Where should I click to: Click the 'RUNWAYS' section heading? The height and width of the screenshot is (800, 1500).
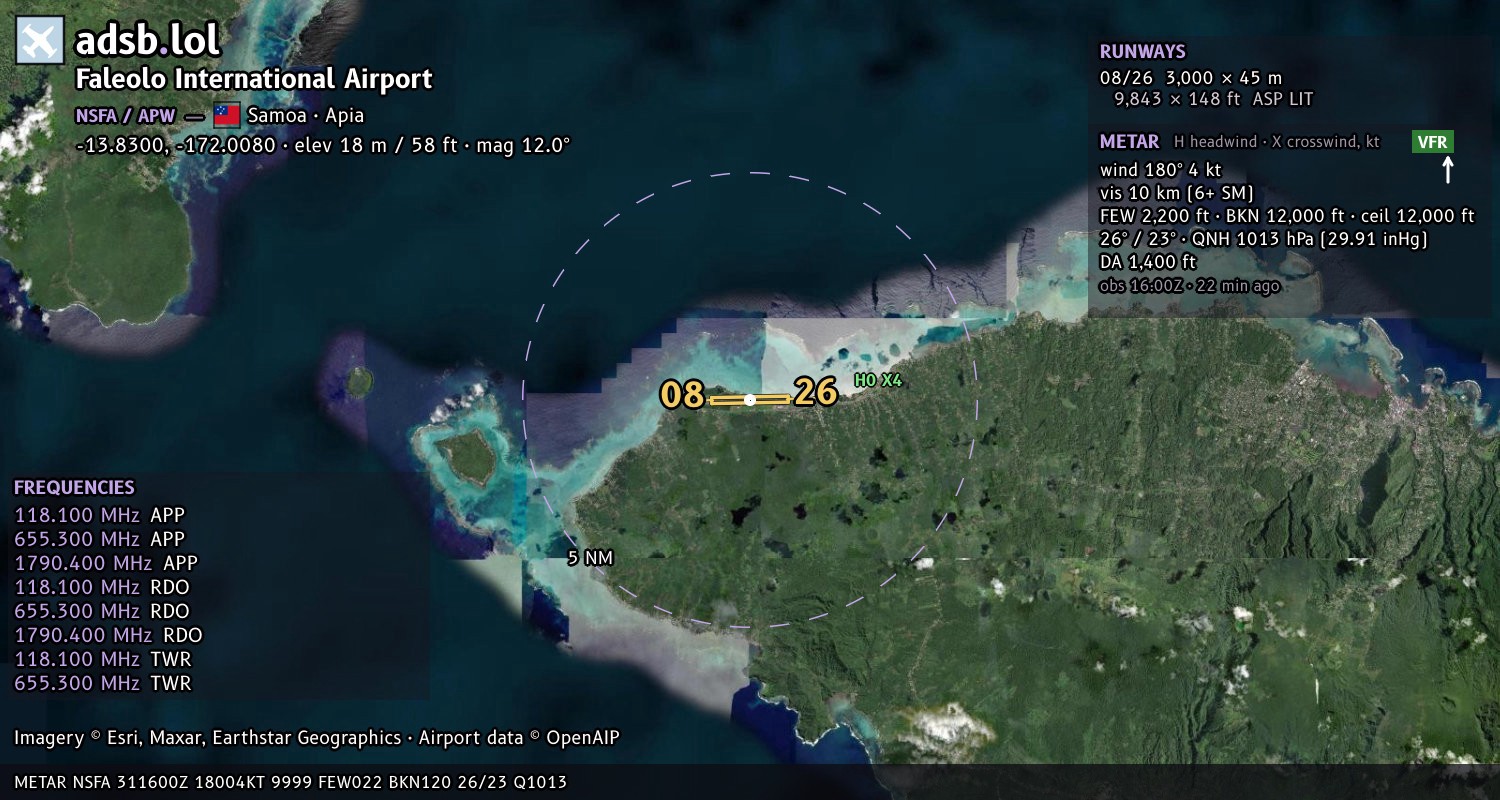tap(1143, 52)
